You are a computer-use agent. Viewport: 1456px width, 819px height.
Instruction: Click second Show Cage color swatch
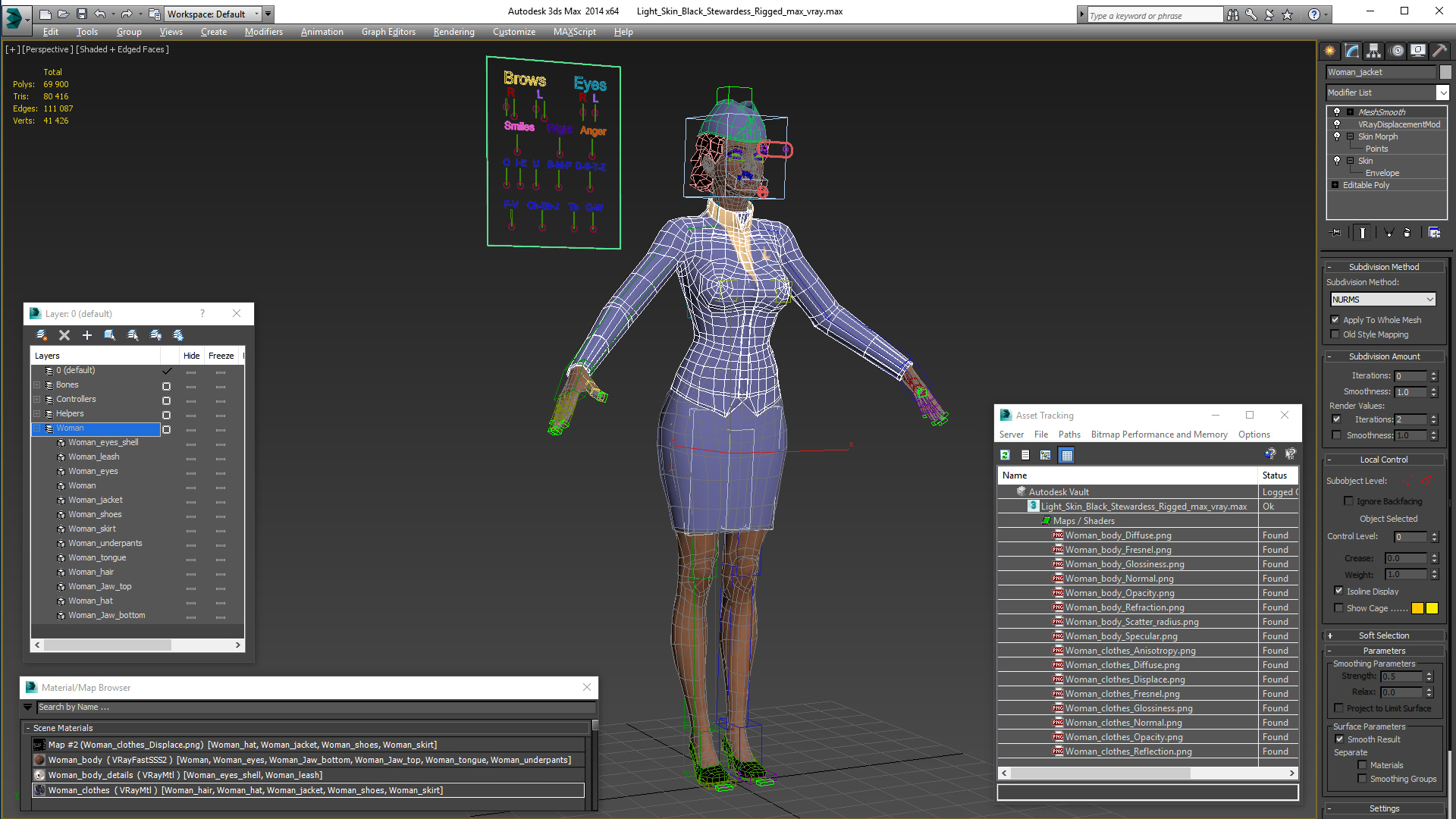point(1432,608)
